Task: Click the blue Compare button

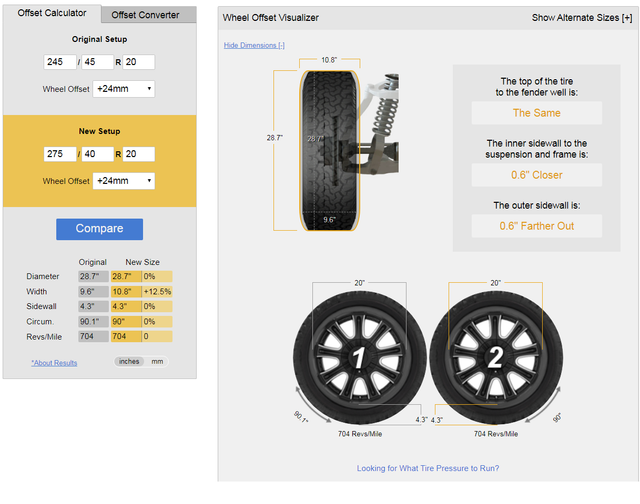Action: pos(100,229)
